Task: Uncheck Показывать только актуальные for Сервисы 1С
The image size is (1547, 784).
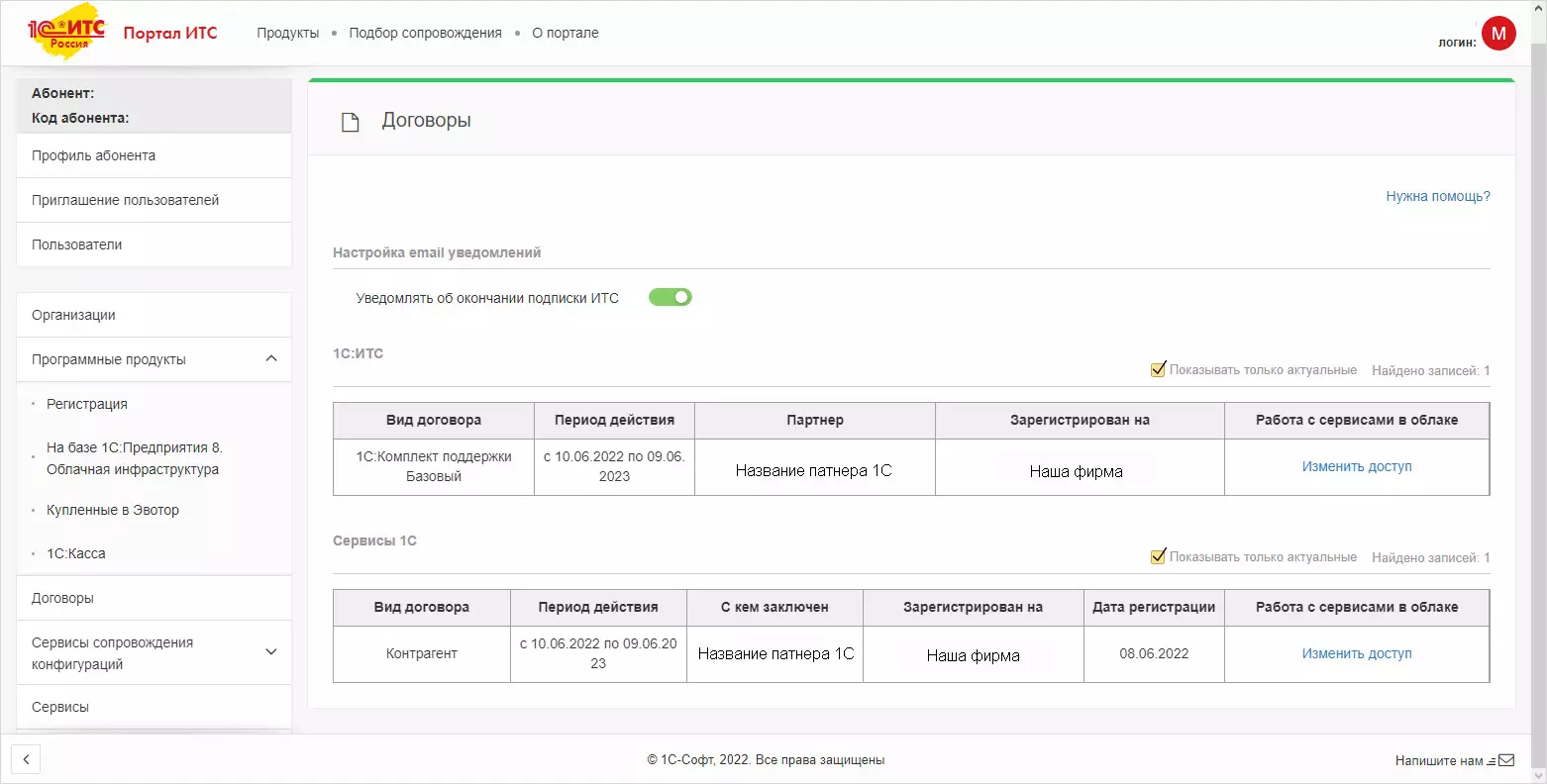Action: pos(1158,556)
